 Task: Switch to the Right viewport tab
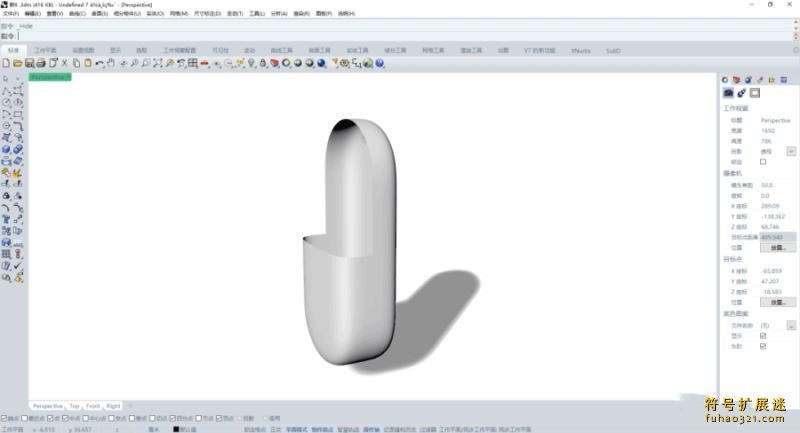113,406
